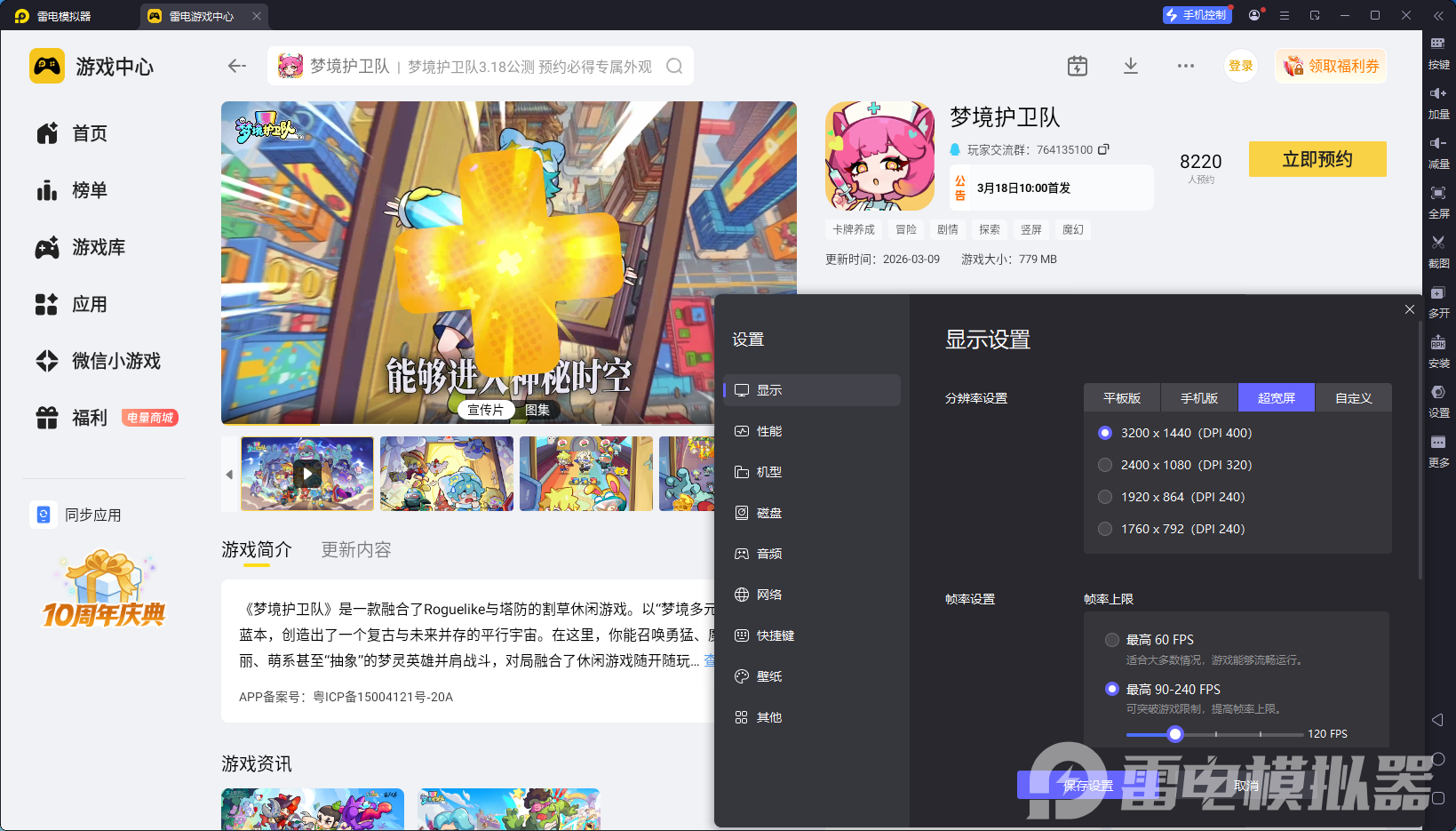This screenshot has height=831, width=1456.
Task: Open 壁纸 settings category
Action: point(812,676)
